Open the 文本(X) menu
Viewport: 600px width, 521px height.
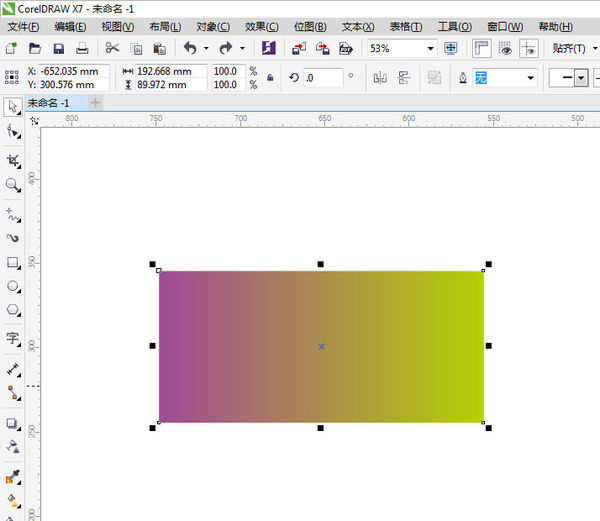tap(358, 27)
